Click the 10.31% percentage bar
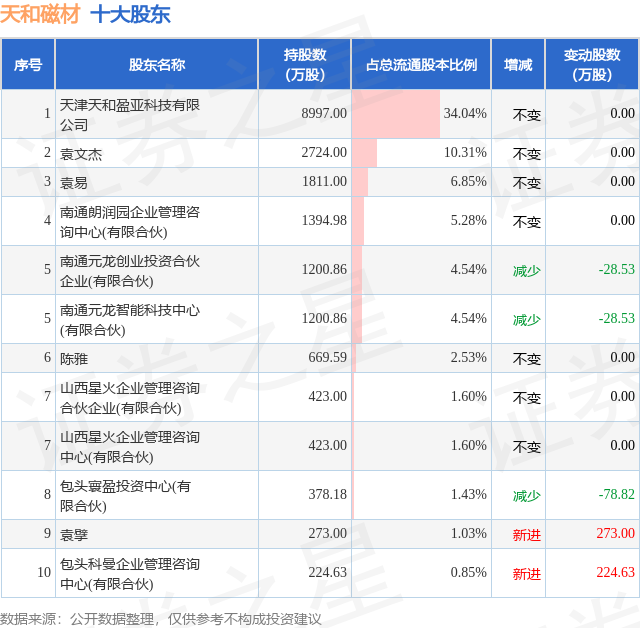This screenshot has height=628, width=640. tap(364, 153)
